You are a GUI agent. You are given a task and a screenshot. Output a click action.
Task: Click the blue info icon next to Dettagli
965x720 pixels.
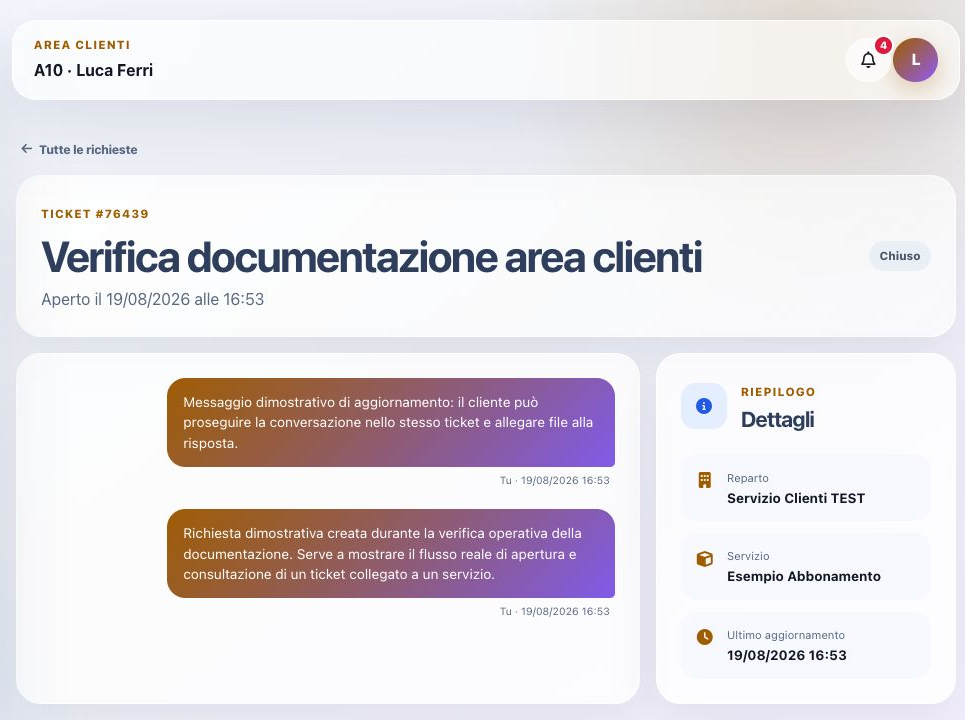click(x=703, y=406)
